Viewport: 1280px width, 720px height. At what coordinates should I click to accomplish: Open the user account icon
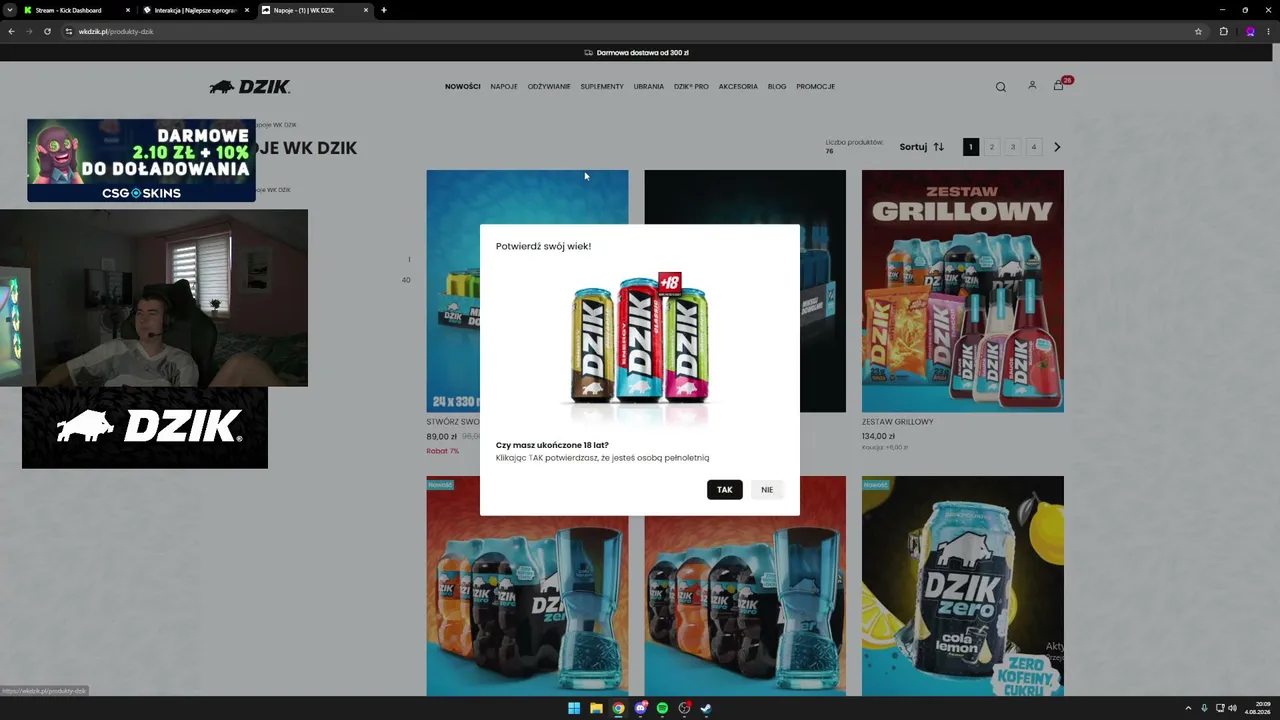[x=1032, y=86]
